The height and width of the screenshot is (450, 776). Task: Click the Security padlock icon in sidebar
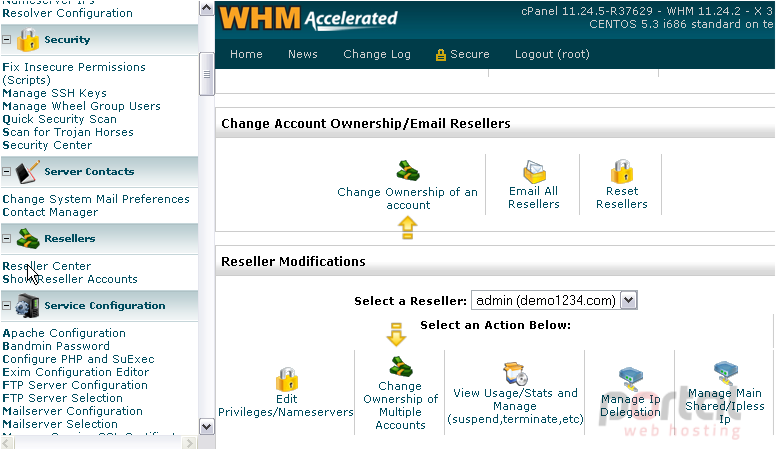point(28,40)
